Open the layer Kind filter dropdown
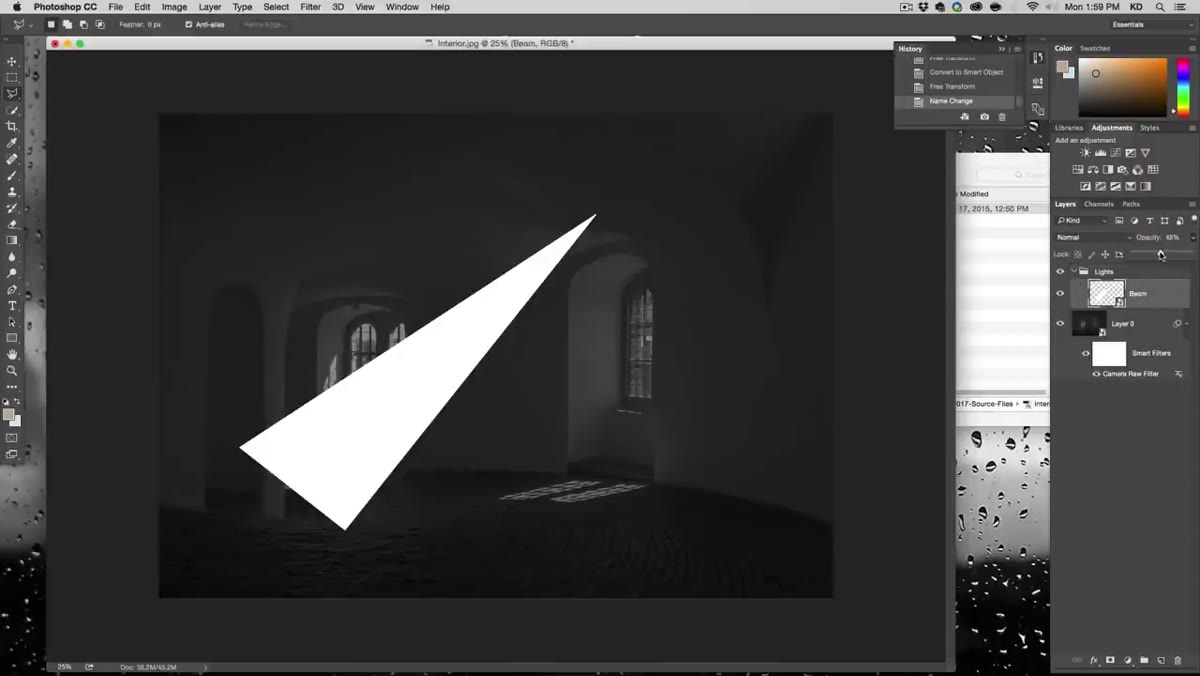Image resolution: width=1200 pixels, height=676 pixels. tap(1083, 220)
